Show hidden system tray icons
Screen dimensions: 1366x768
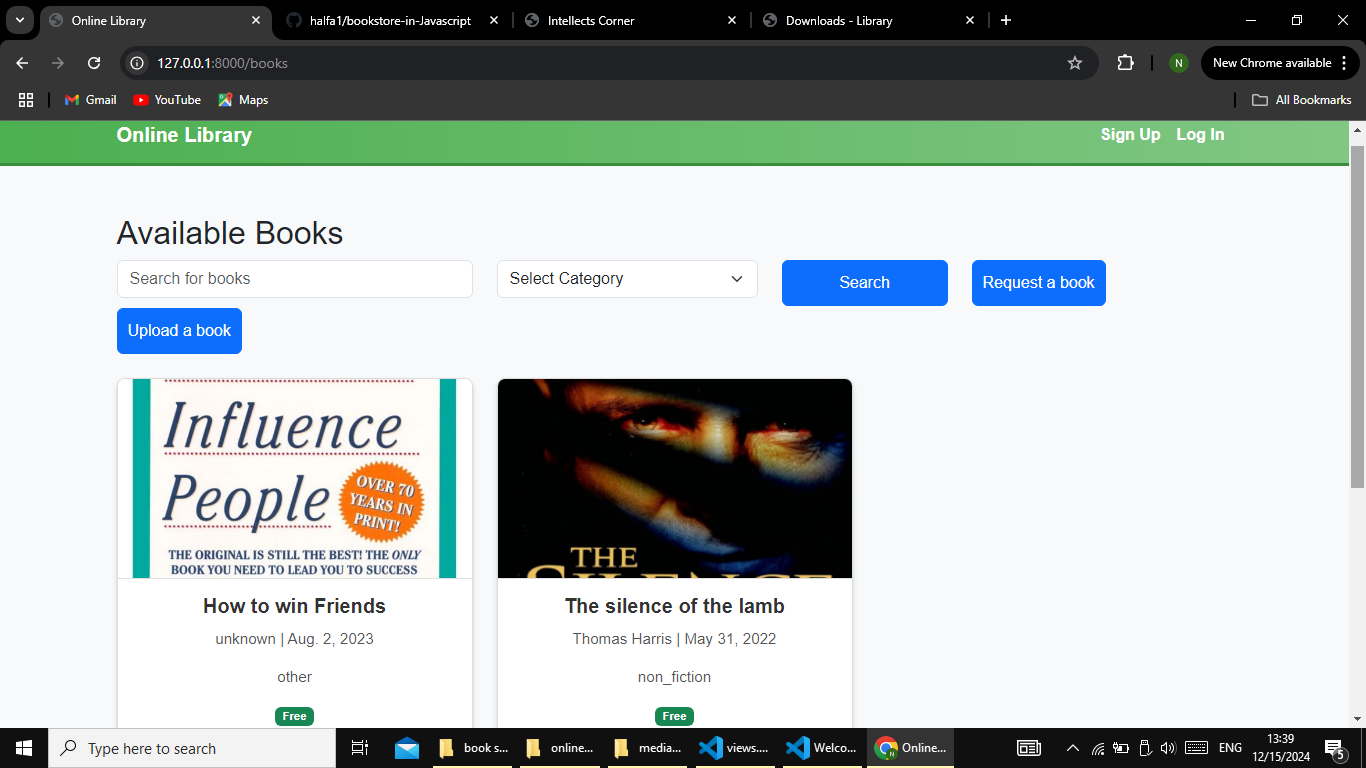(x=1073, y=748)
